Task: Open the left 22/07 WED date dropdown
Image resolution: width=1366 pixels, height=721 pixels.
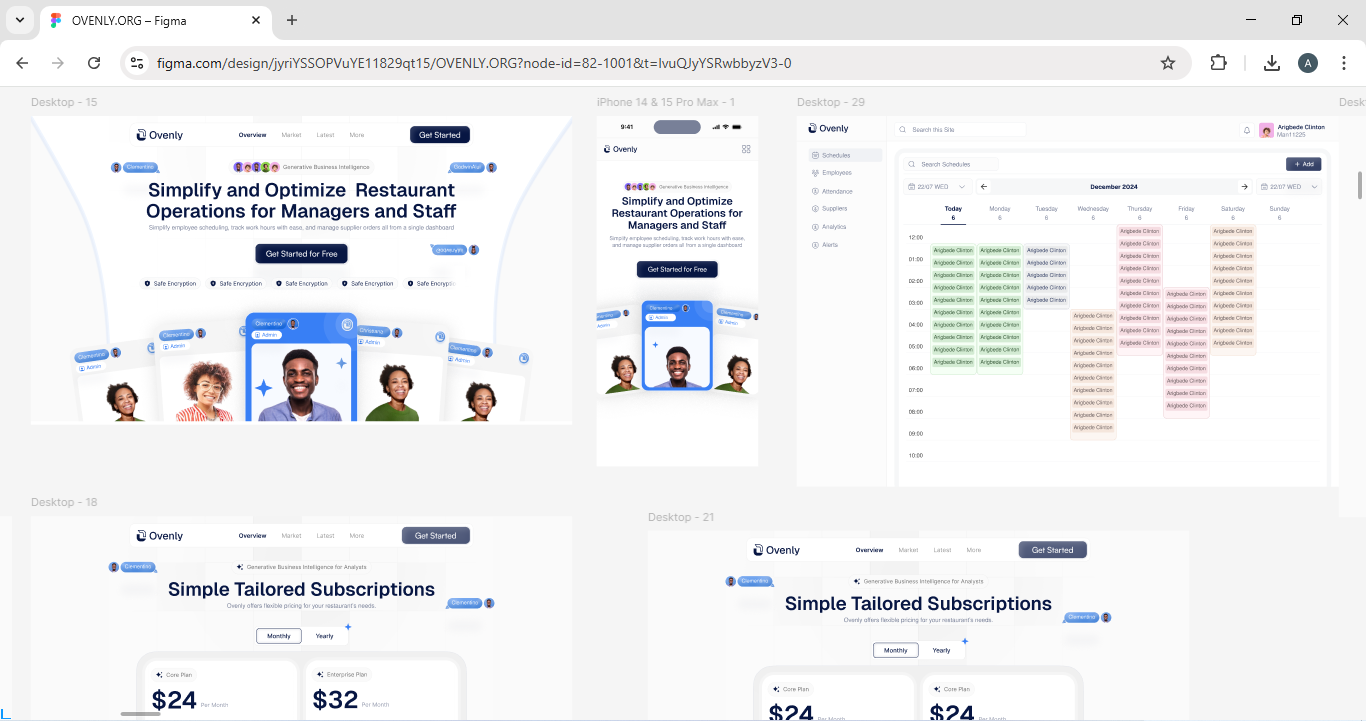Action: [x=937, y=187]
